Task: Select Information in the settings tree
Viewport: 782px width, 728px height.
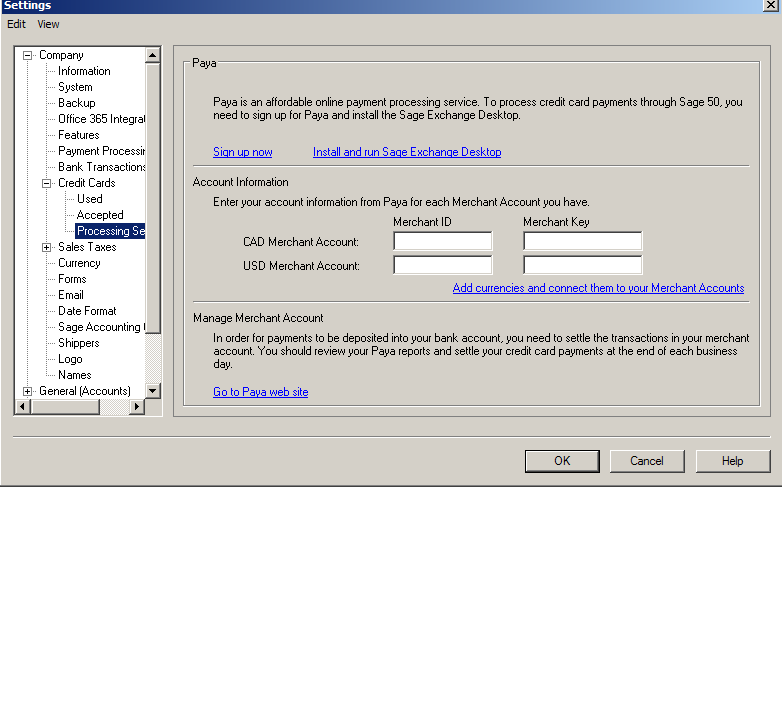Action: click(x=84, y=71)
